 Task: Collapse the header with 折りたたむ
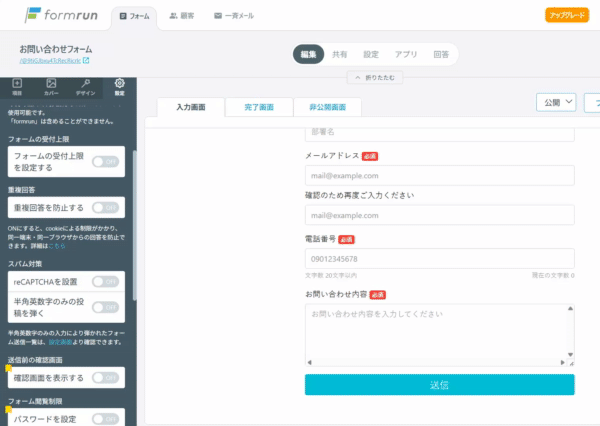[x=373, y=78]
